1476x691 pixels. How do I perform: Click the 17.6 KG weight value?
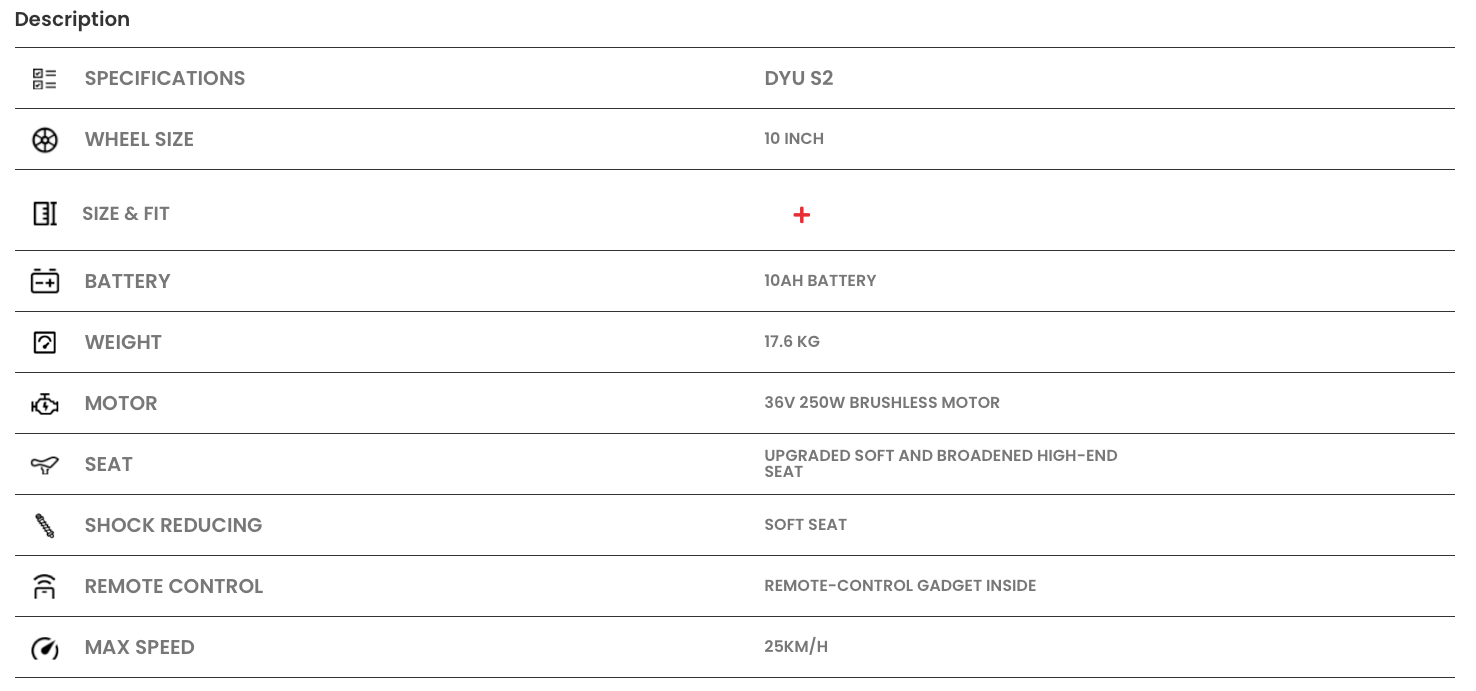(792, 342)
